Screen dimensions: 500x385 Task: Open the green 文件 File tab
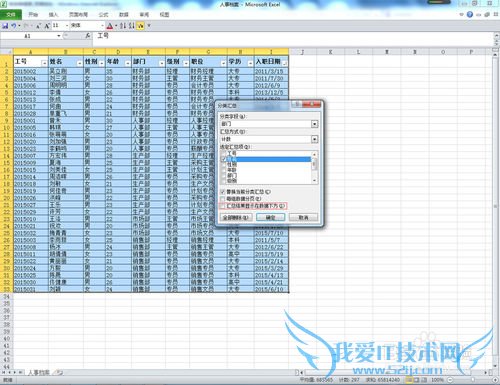pyautogui.click(x=11, y=15)
